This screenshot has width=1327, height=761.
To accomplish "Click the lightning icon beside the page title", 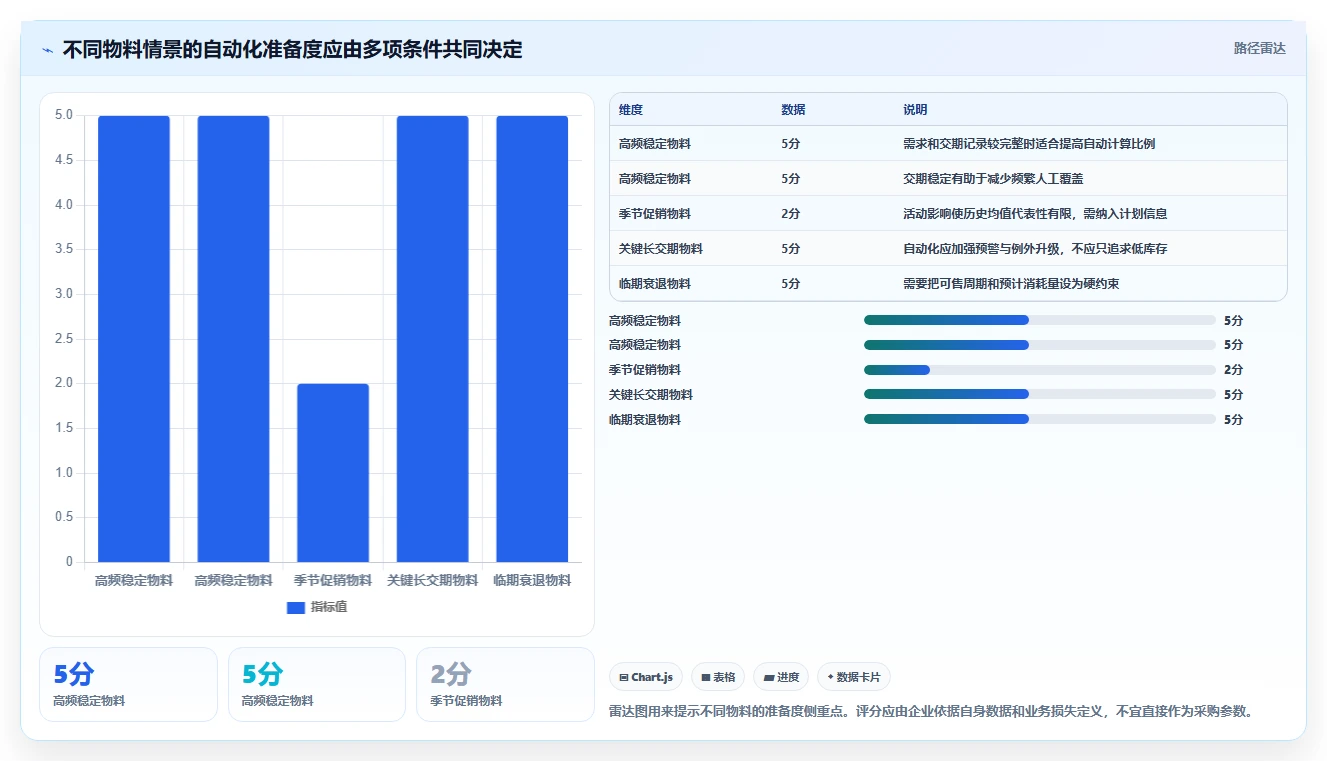I will click(x=48, y=50).
